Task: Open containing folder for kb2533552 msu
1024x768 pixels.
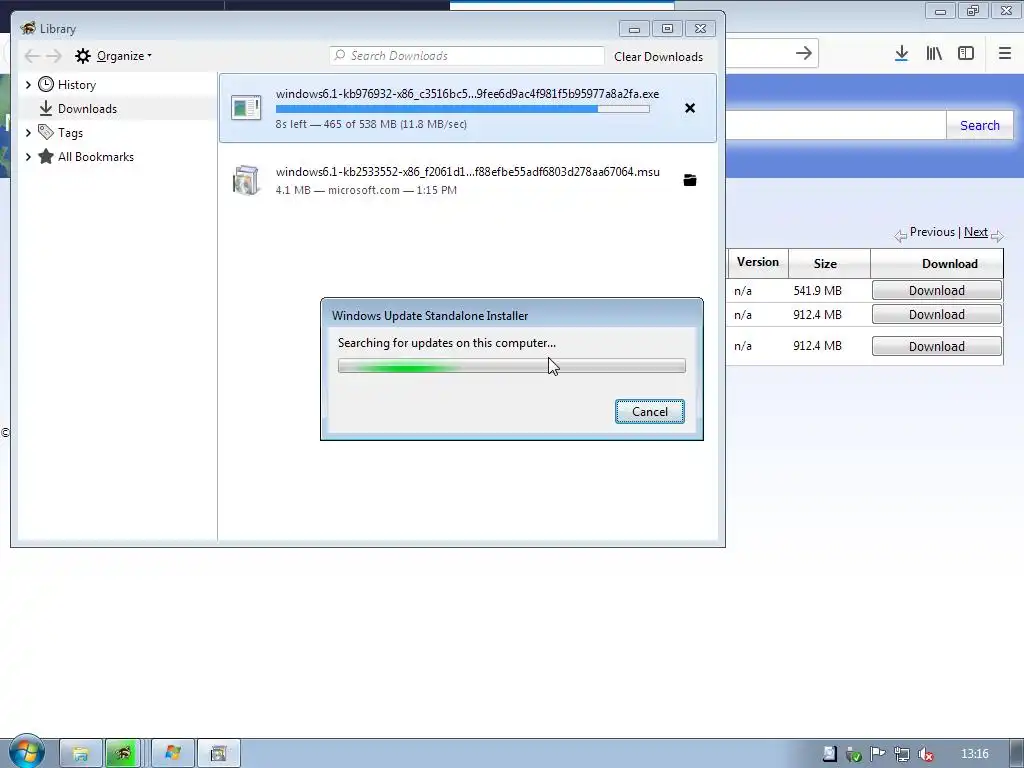Action: click(690, 180)
